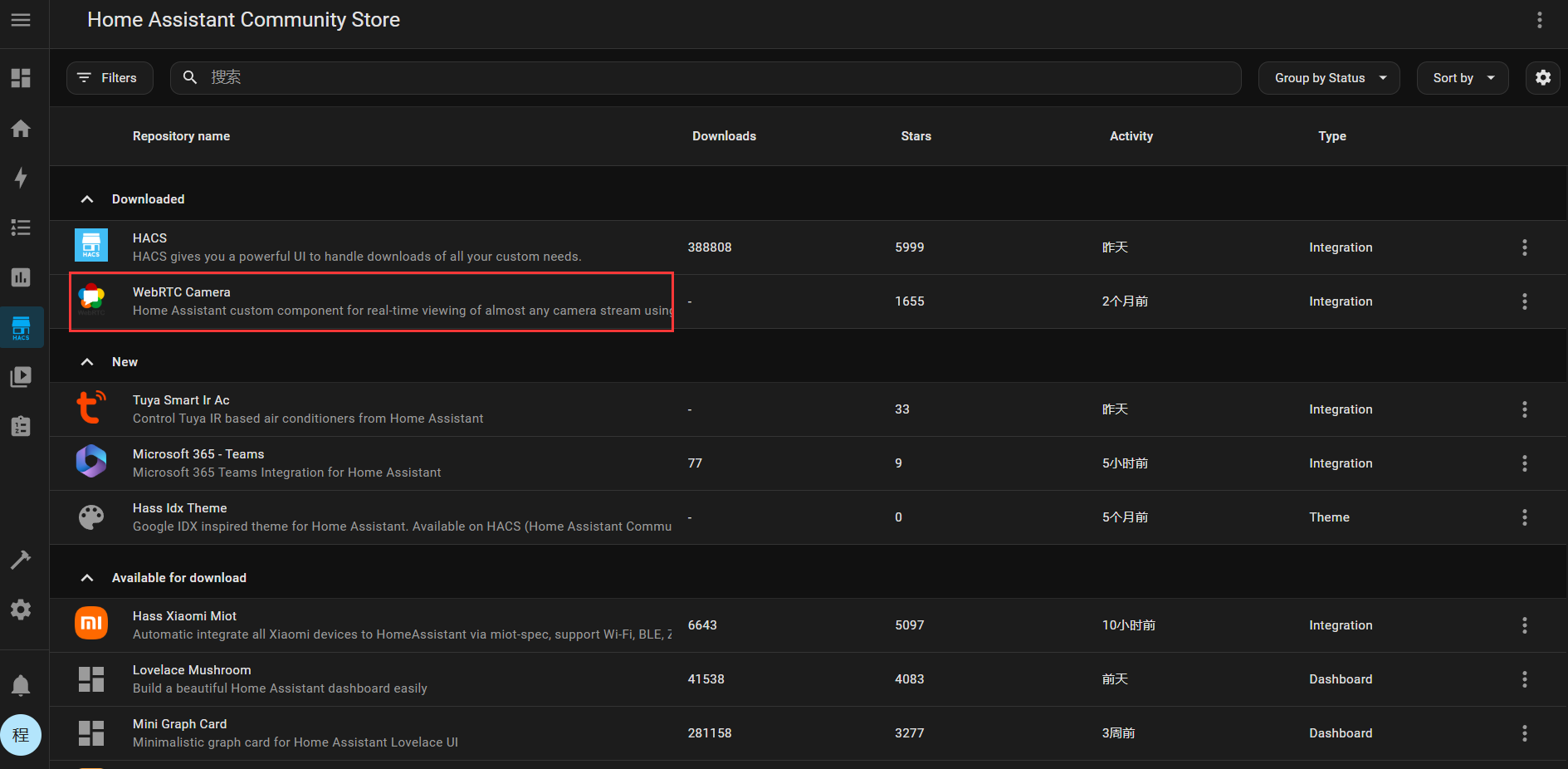Open the Hass Xiaomi Miot repository row

tap(398, 625)
